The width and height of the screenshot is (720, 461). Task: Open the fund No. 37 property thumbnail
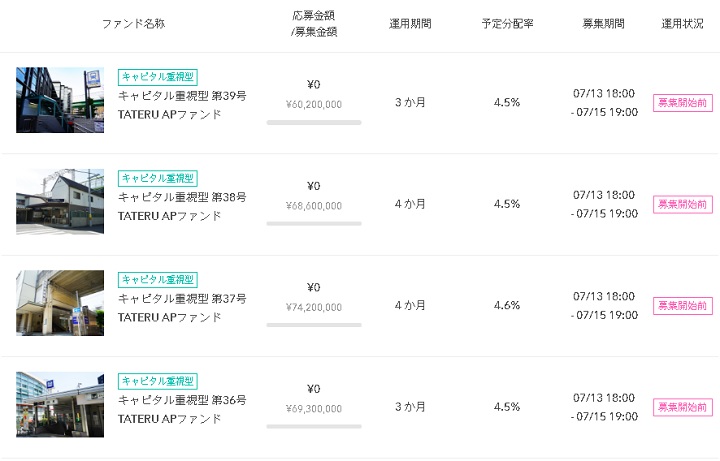pyautogui.click(x=60, y=303)
